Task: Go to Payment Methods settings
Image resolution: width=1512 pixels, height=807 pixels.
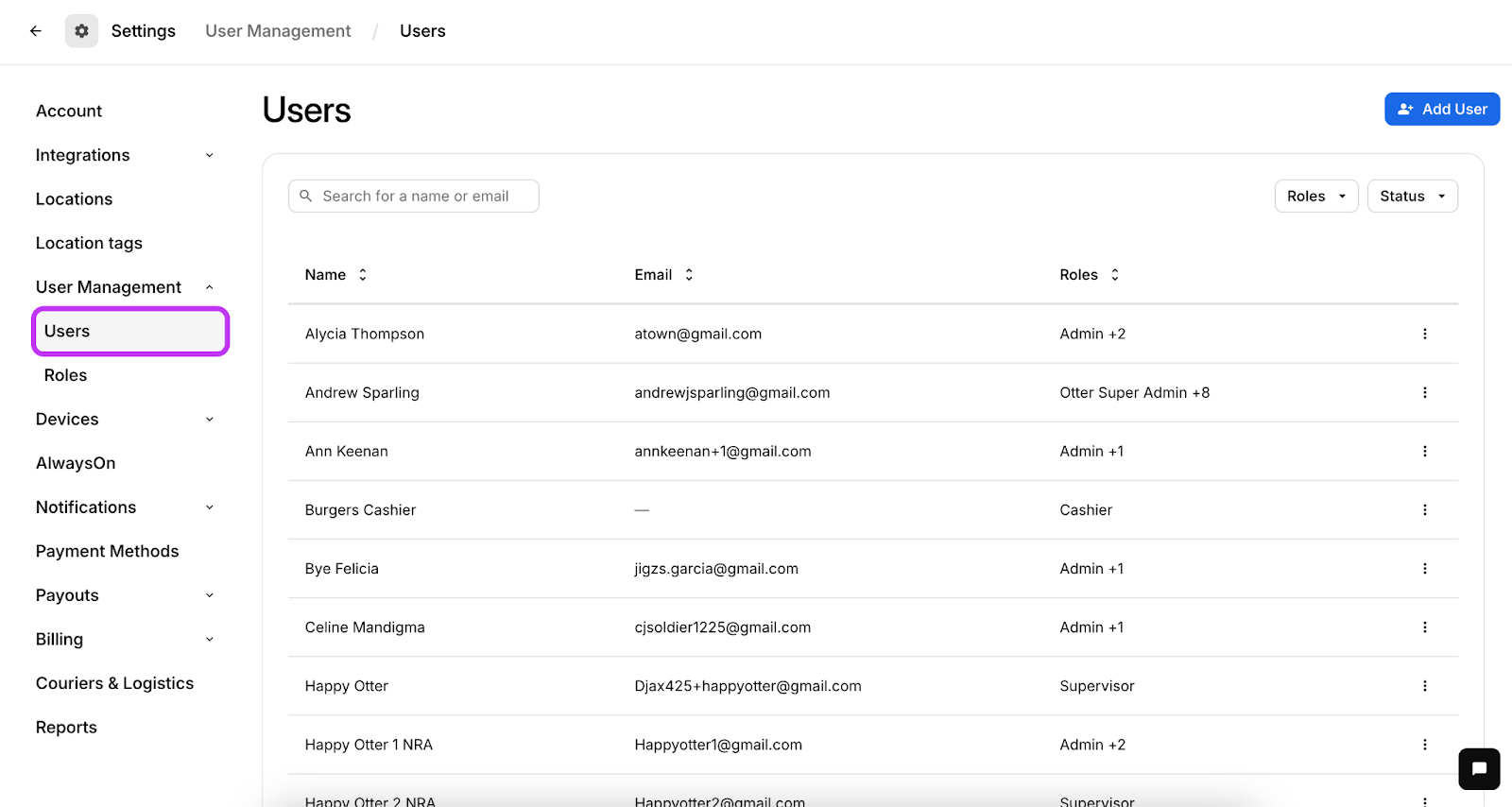Action: point(107,551)
